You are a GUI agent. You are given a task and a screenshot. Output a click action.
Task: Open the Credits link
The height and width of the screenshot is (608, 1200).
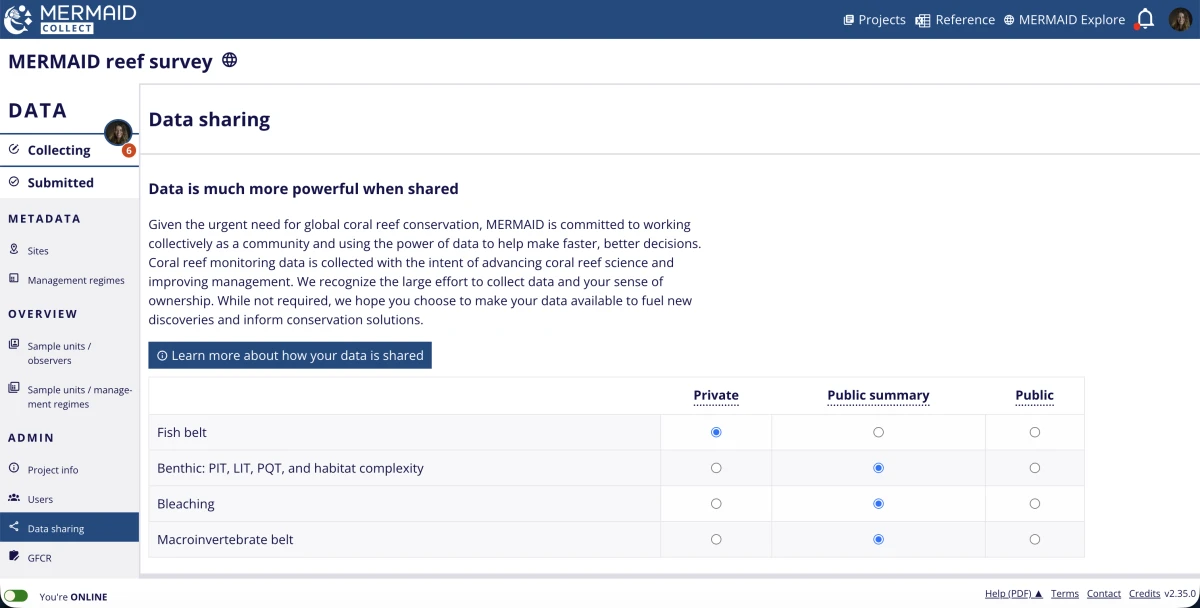tap(1144, 594)
